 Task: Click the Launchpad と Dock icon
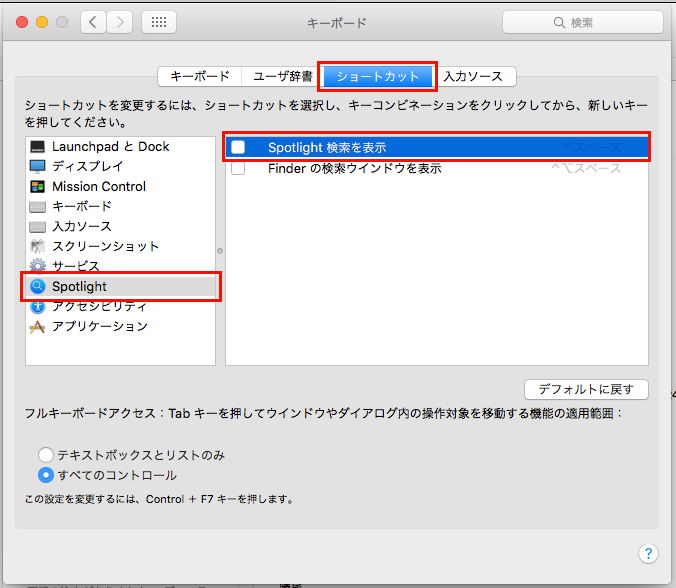[38, 147]
